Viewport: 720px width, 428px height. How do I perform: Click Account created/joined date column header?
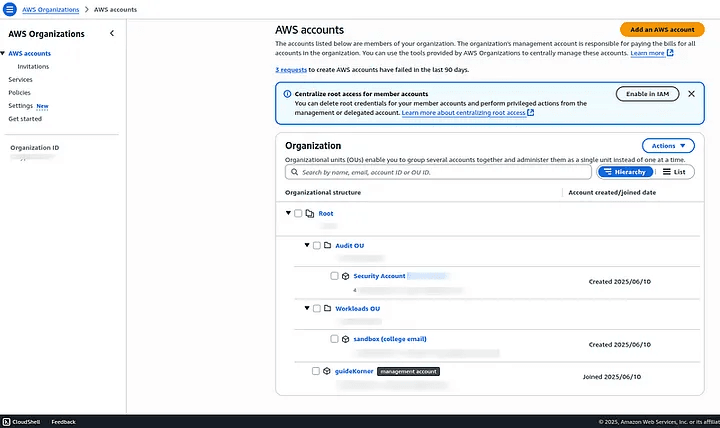coord(612,192)
